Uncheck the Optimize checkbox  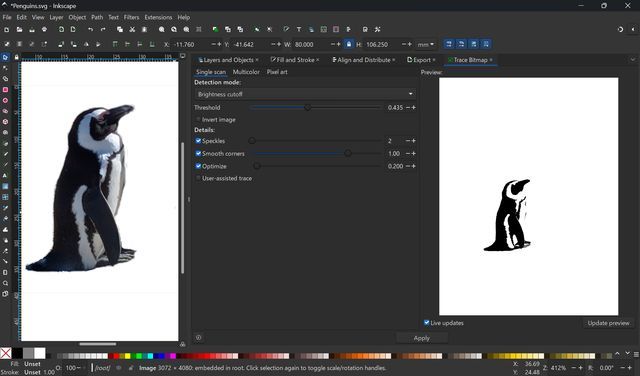tap(198, 166)
